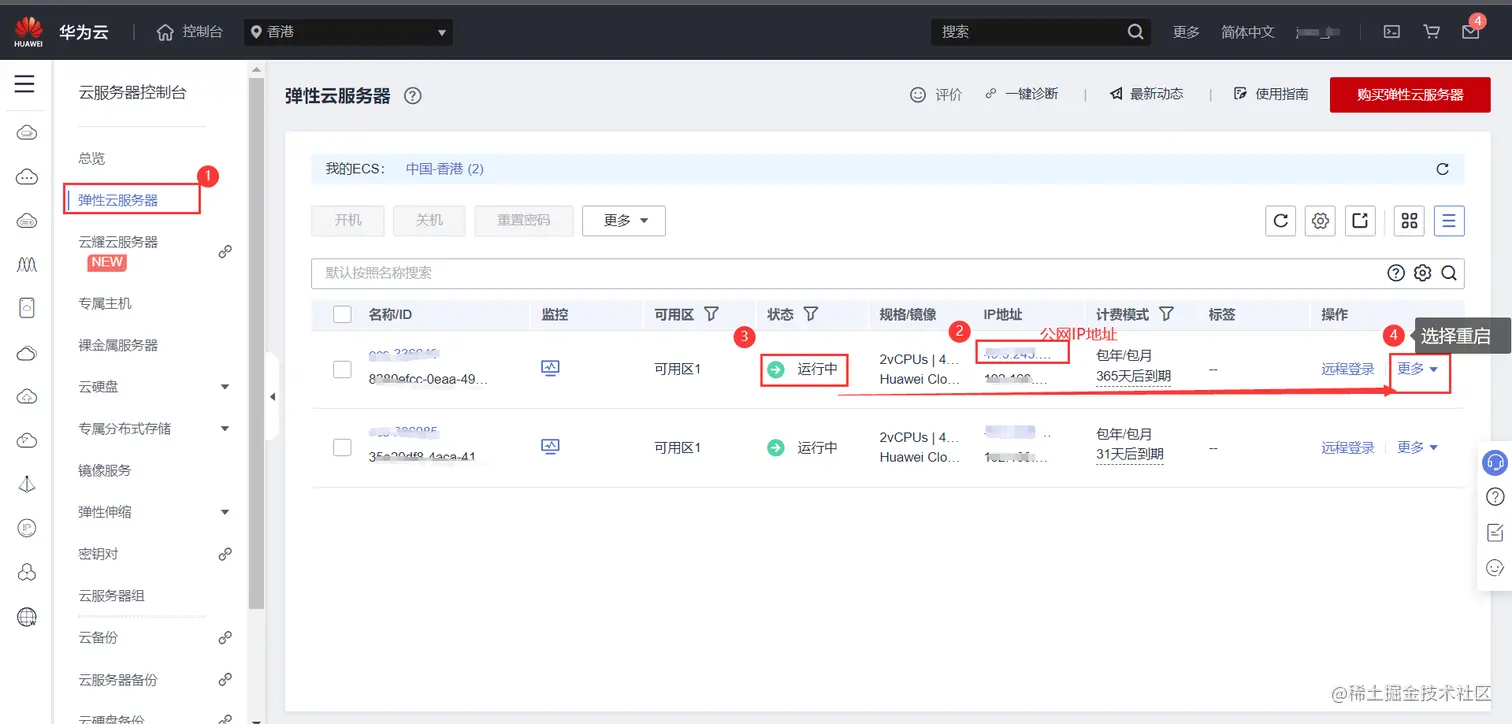Select 弹性云服务器 in the sidebar
The height and width of the screenshot is (724, 1512).
tap(118, 200)
